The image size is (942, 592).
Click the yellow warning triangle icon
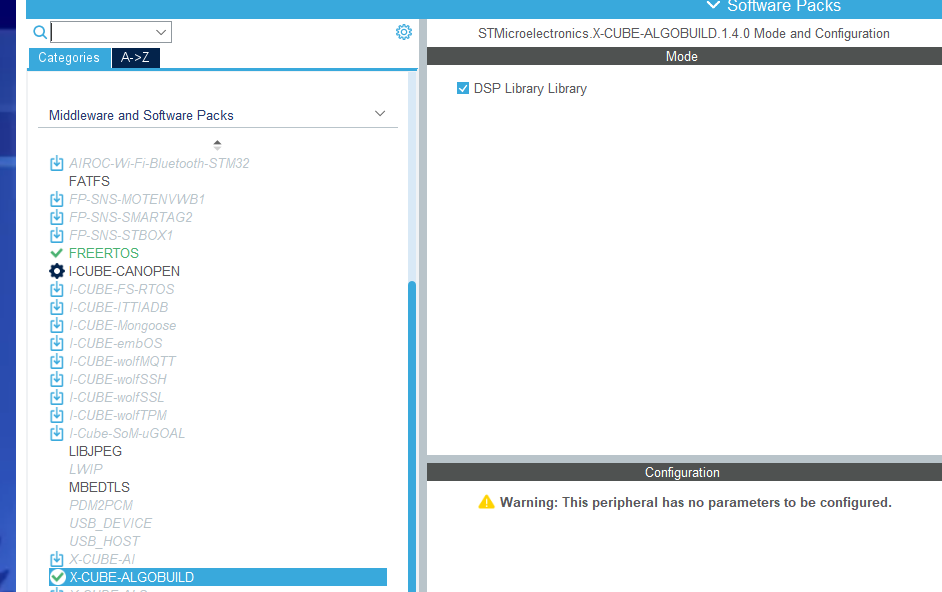[x=486, y=502]
